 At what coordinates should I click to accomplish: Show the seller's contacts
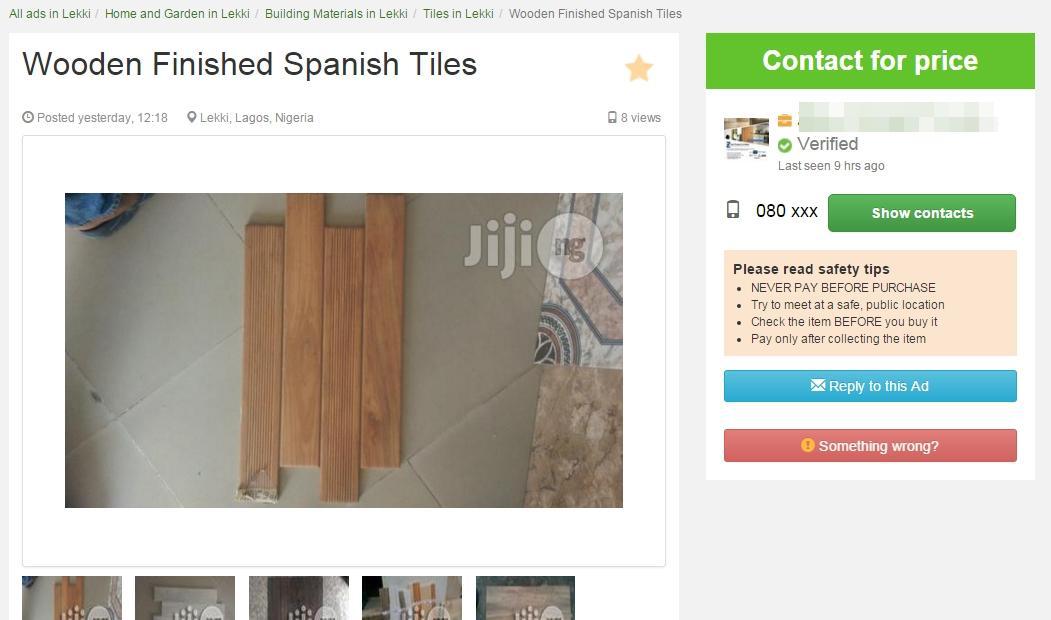[922, 213]
